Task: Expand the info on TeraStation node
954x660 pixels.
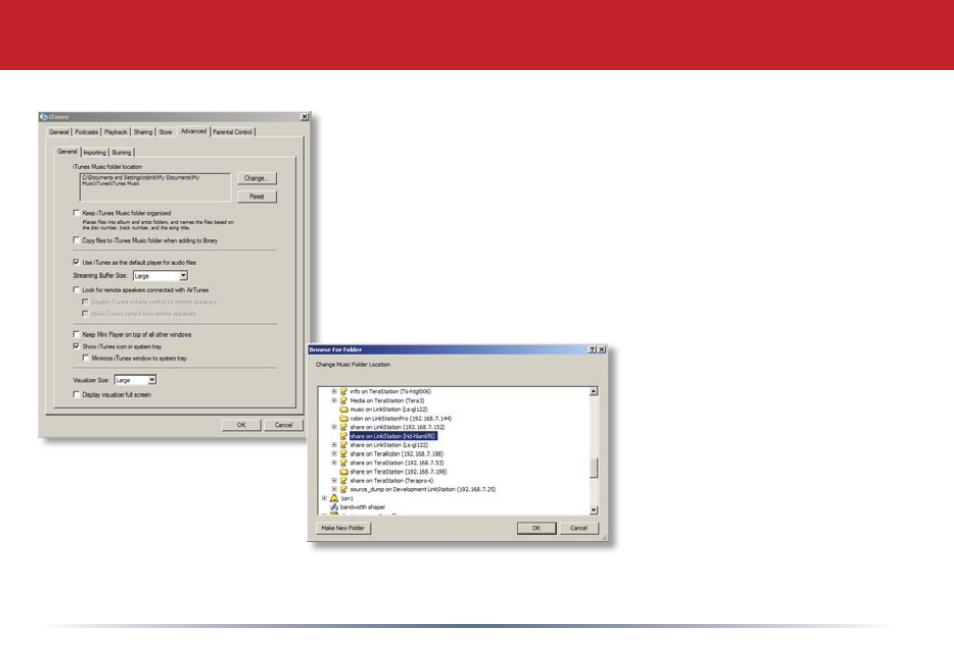Action: pos(334,391)
